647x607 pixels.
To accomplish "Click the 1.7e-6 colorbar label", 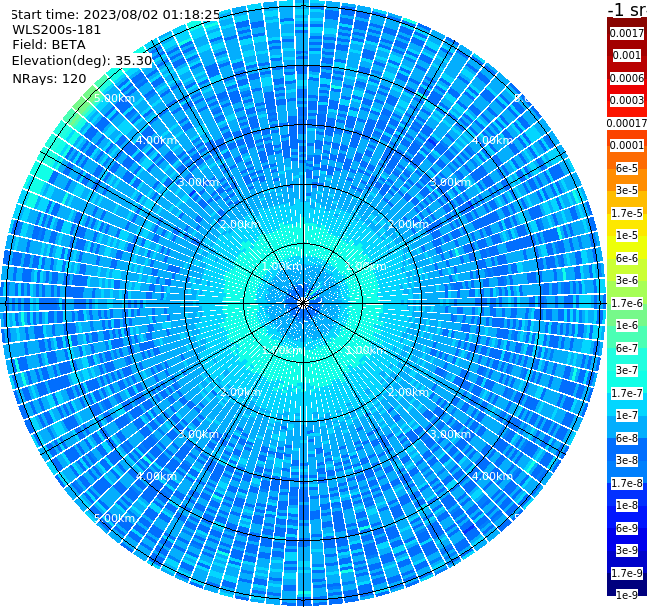I will click(627, 303).
